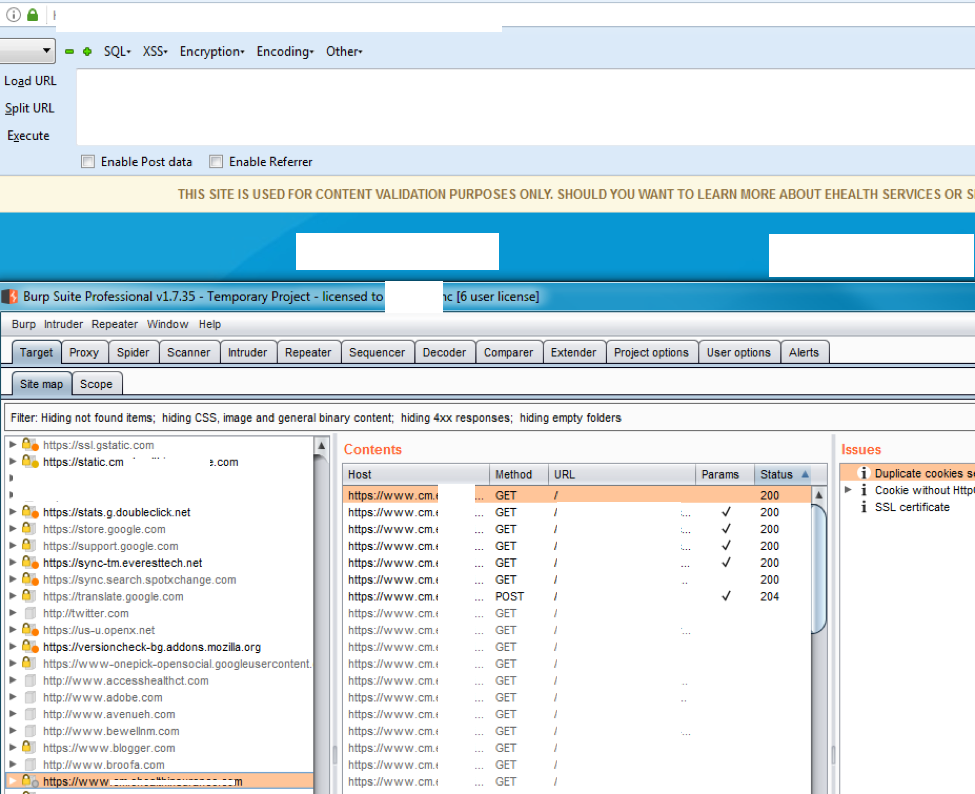The width and height of the screenshot is (975, 794).
Task: Click the green minus HackBar icon
Action: coord(70,52)
